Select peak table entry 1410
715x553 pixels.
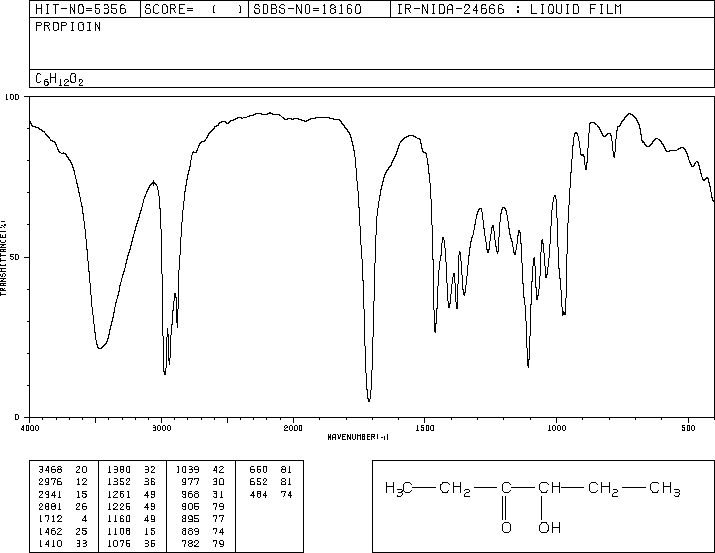click(x=50, y=544)
